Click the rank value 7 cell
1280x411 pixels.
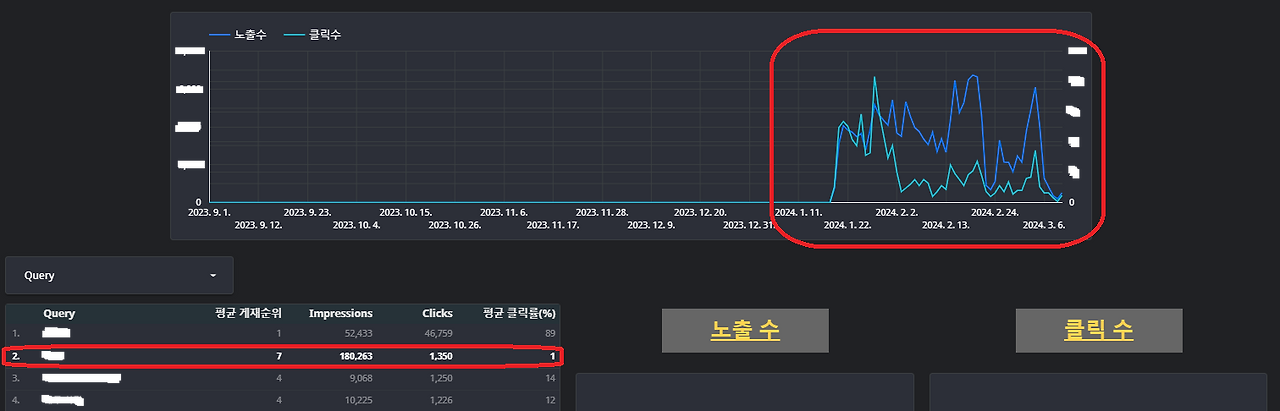pyautogui.click(x=280, y=355)
